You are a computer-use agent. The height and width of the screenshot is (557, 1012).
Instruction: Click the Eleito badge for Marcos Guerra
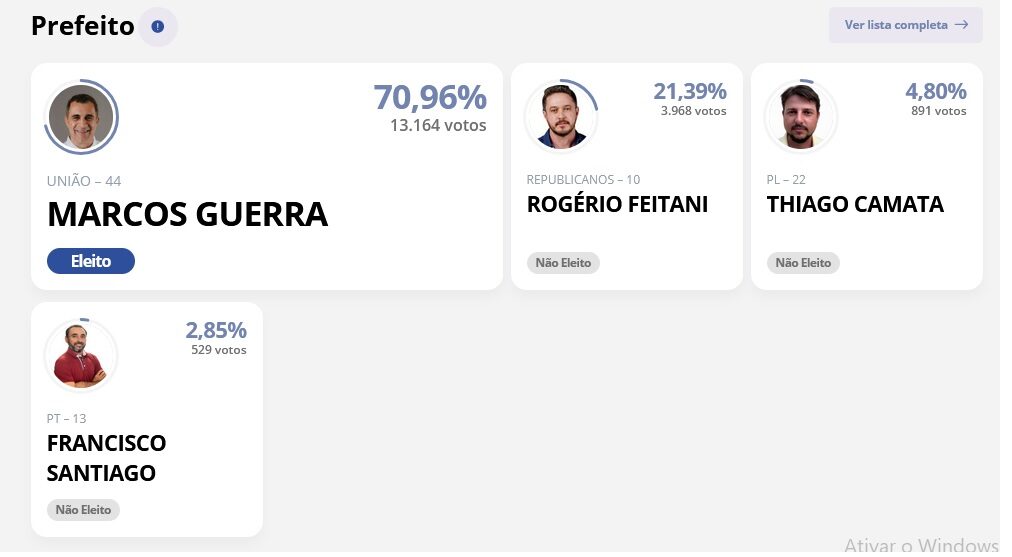click(x=91, y=261)
